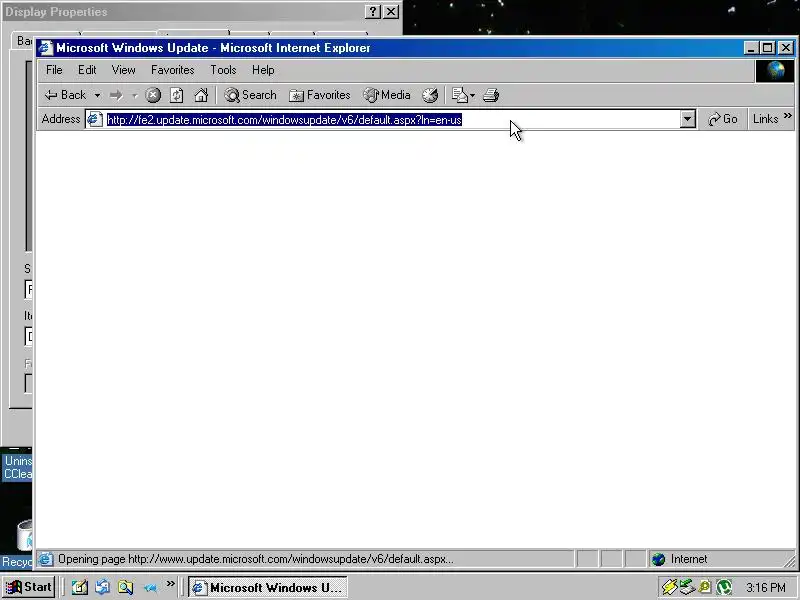Go to the home page icon
The width and height of the screenshot is (800, 600).
(x=201, y=95)
